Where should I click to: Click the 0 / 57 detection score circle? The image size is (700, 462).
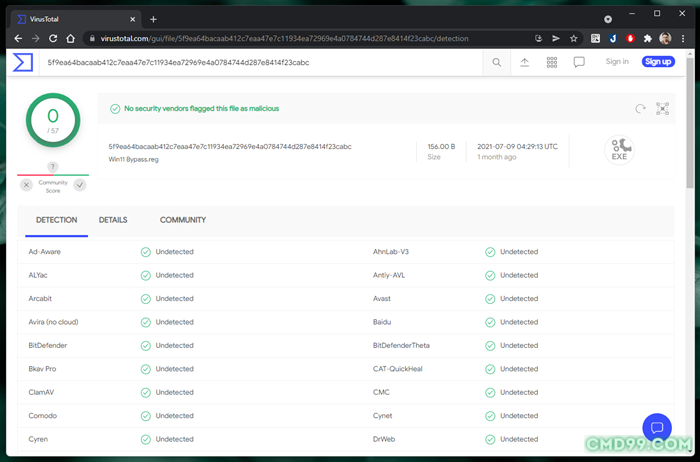53,120
